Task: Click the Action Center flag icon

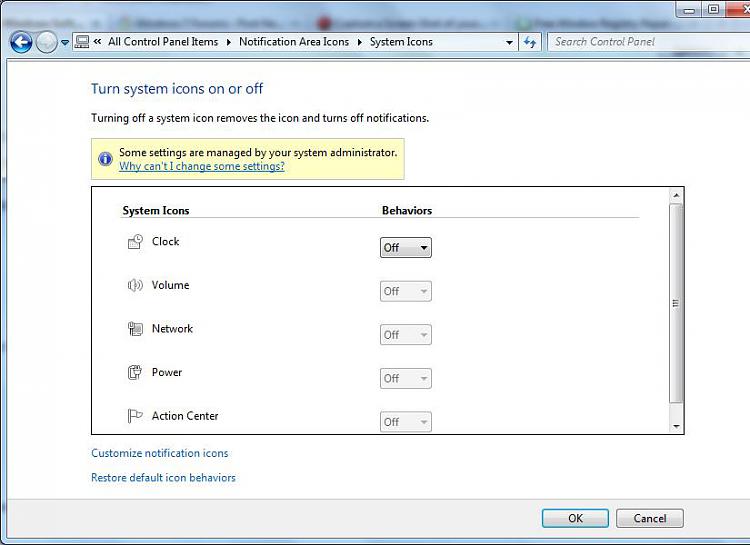Action: [x=135, y=416]
